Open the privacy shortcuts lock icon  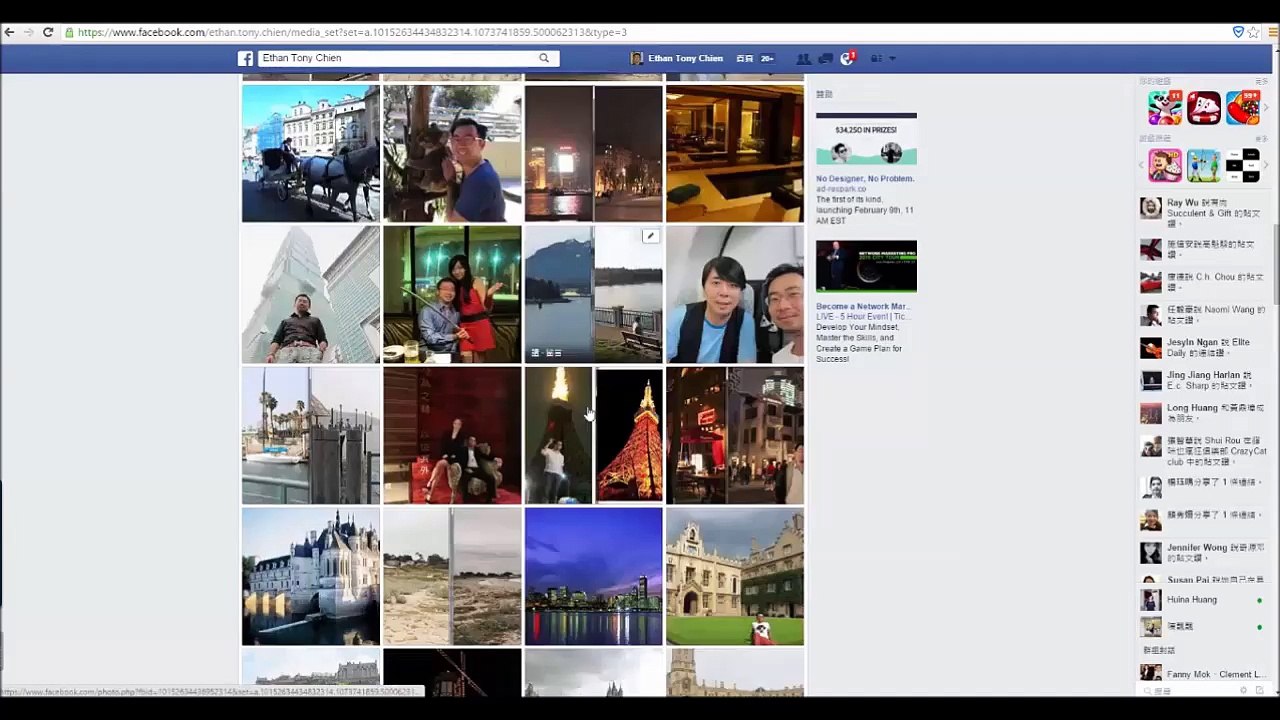pos(876,59)
